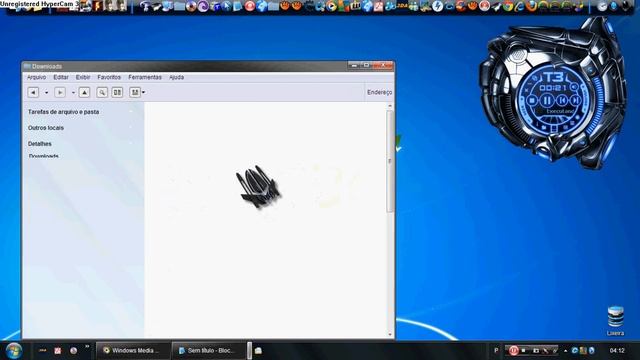Open the Exibir menu
Image resolution: width=640 pixels, height=360 pixels.
tap(83, 77)
